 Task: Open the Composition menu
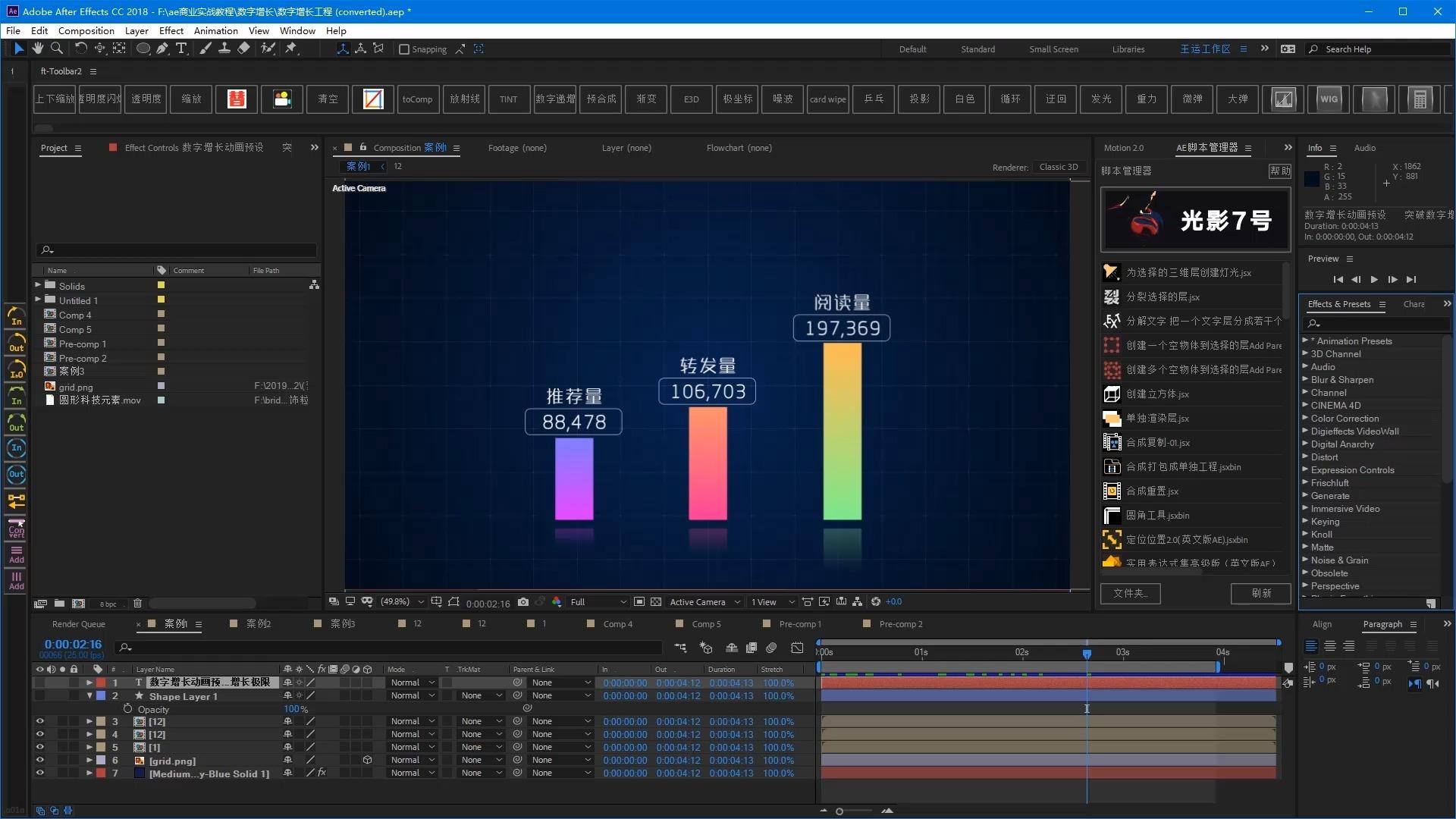pyautogui.click(x=86, y=31)
